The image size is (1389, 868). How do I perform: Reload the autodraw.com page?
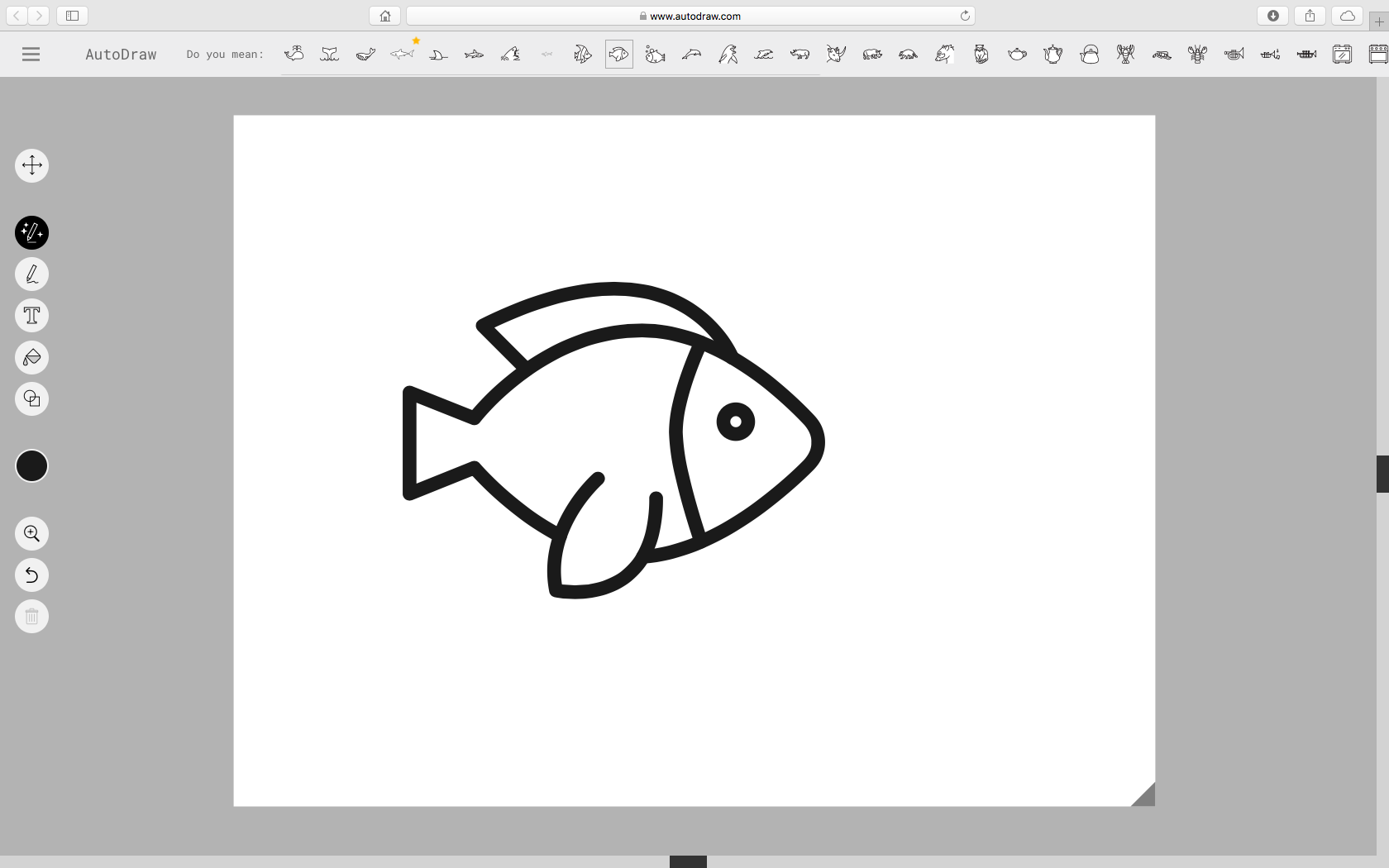click(x=964, y=15)
